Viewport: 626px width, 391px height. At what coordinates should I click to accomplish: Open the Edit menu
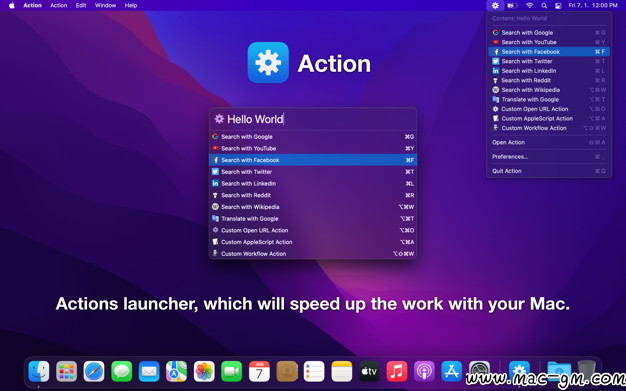(x=81, y=6)
